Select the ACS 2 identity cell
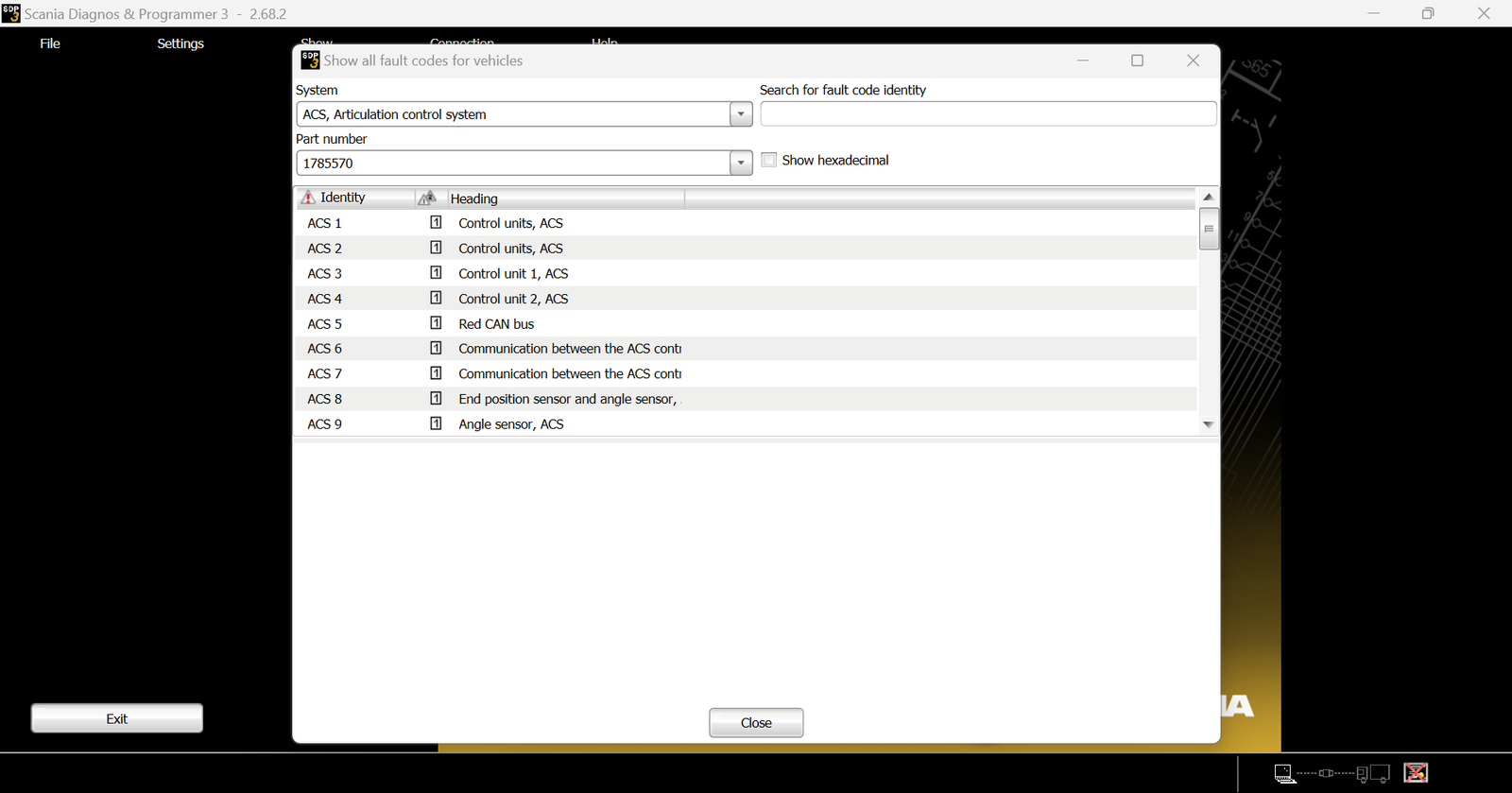Screen dimensions: 1512x793 pos(324,249)
